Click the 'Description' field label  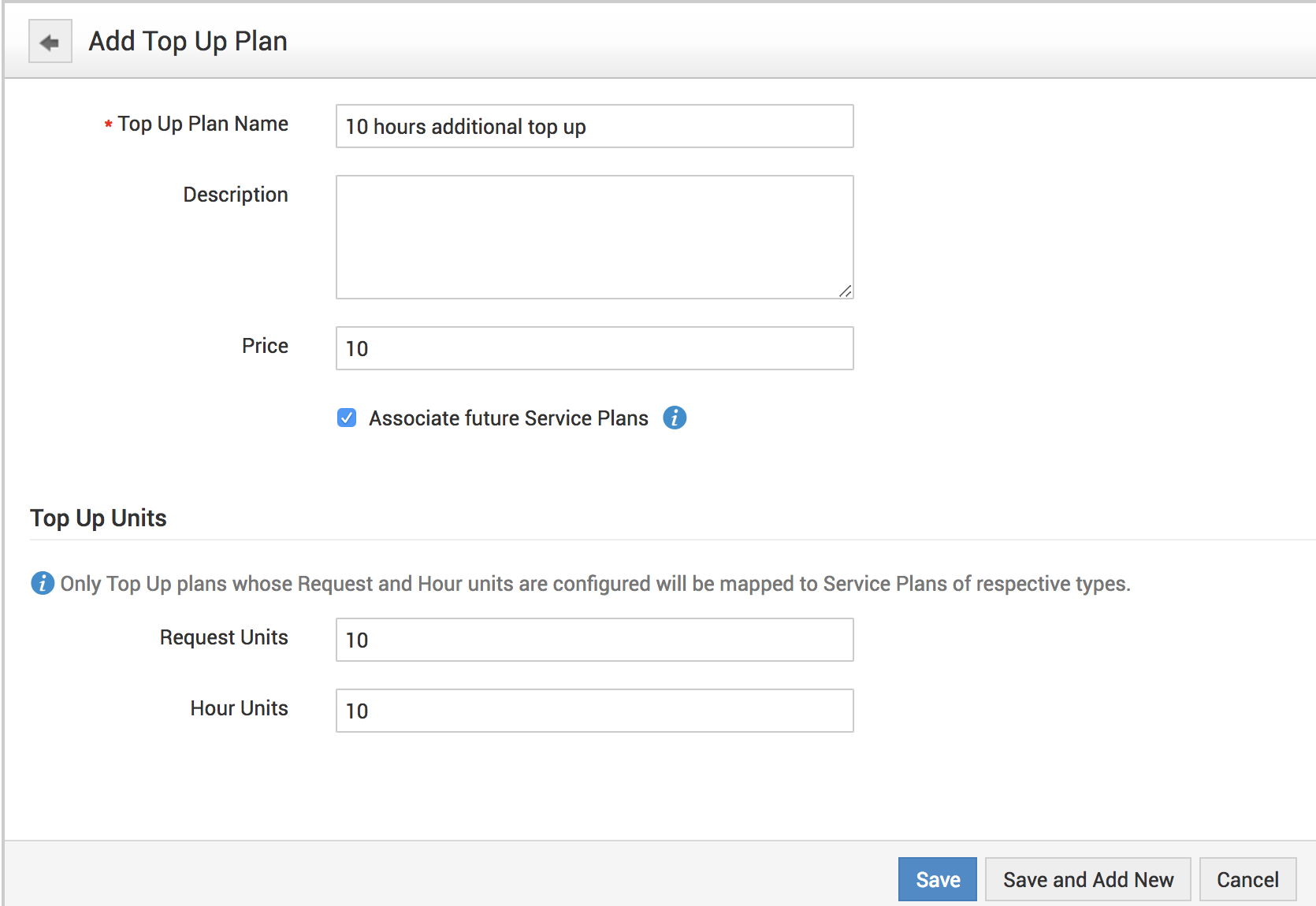[x=236, y=195]
